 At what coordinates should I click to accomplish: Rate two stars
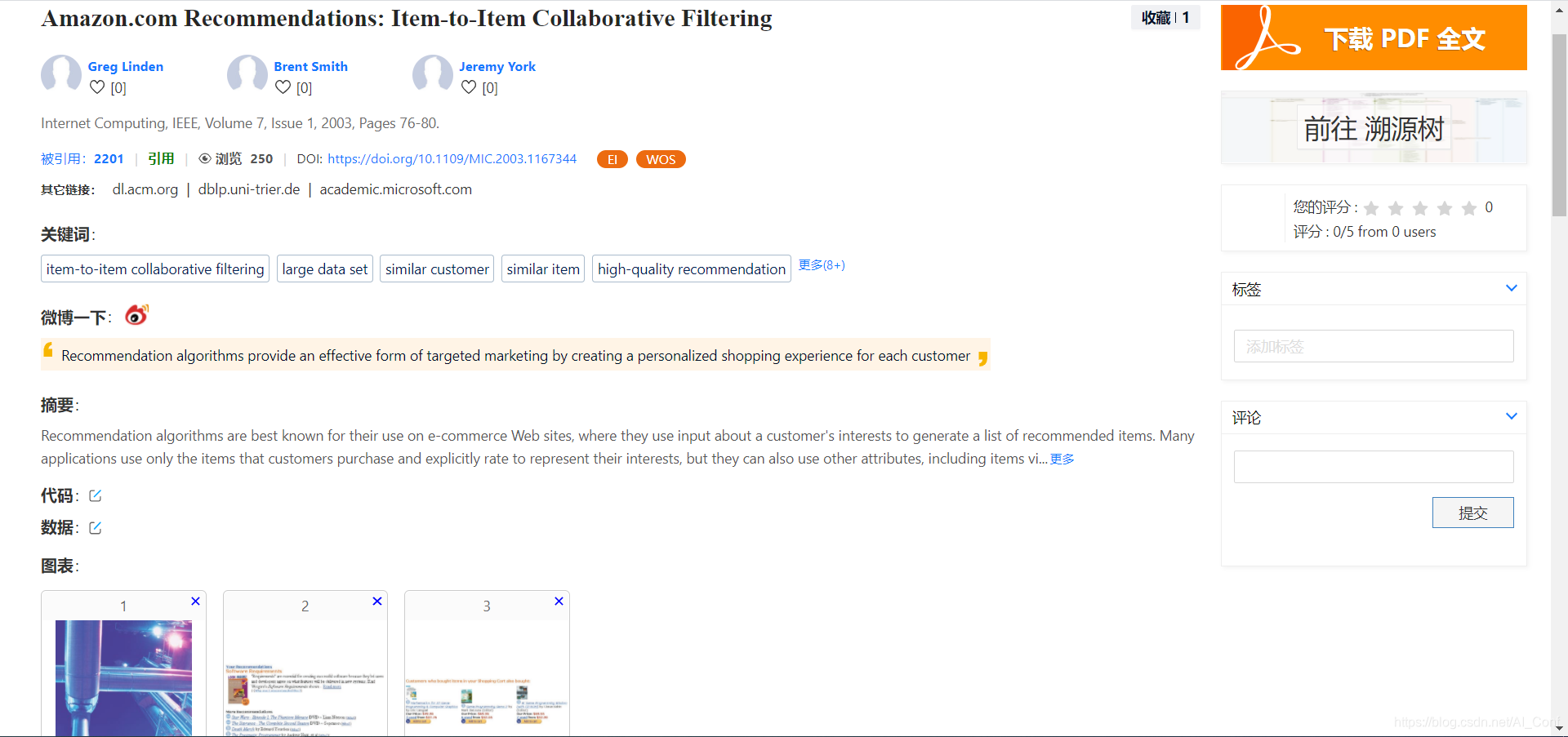[x=1396, y=208]
